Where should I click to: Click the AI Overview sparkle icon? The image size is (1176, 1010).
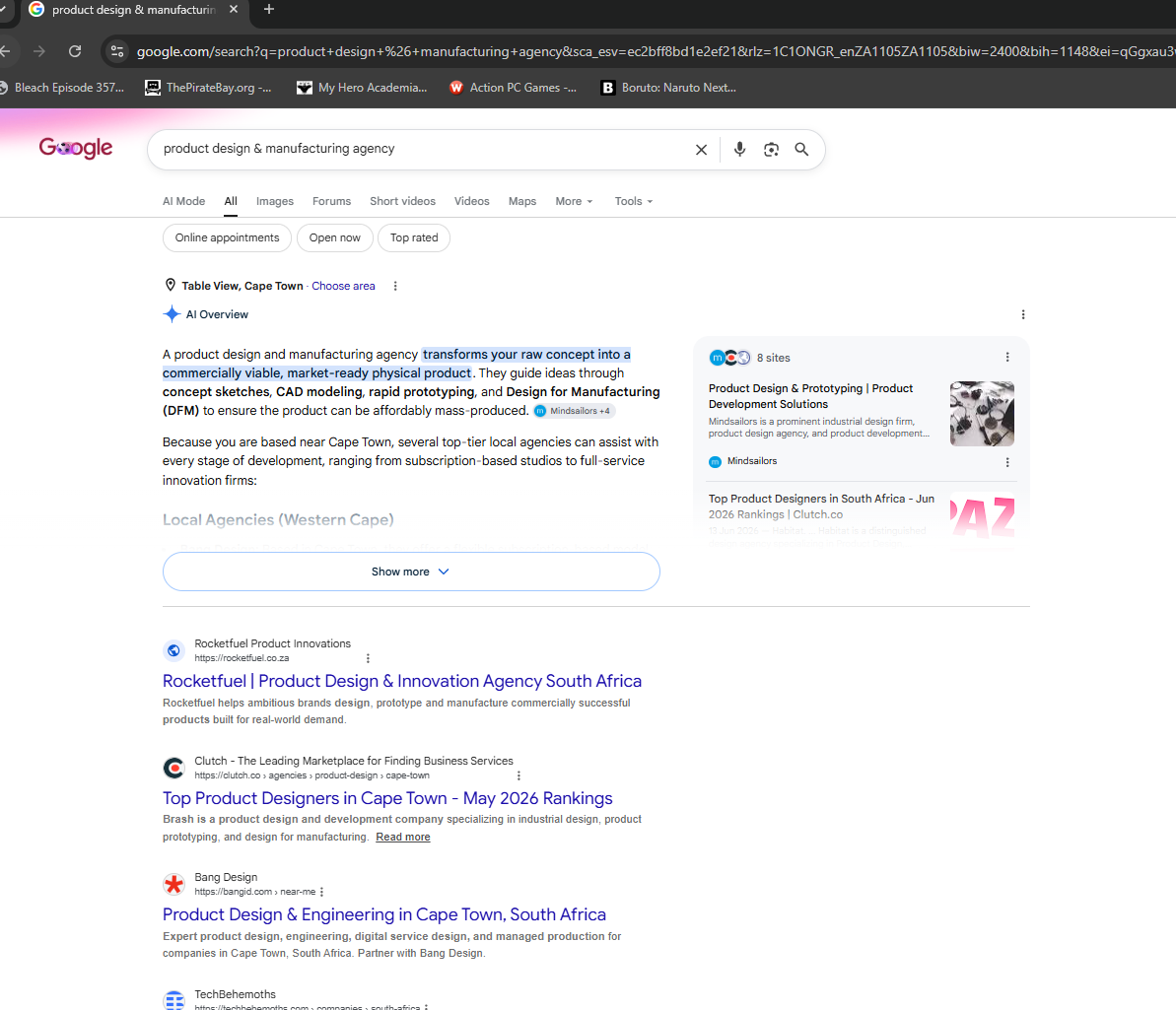(172, 314)
